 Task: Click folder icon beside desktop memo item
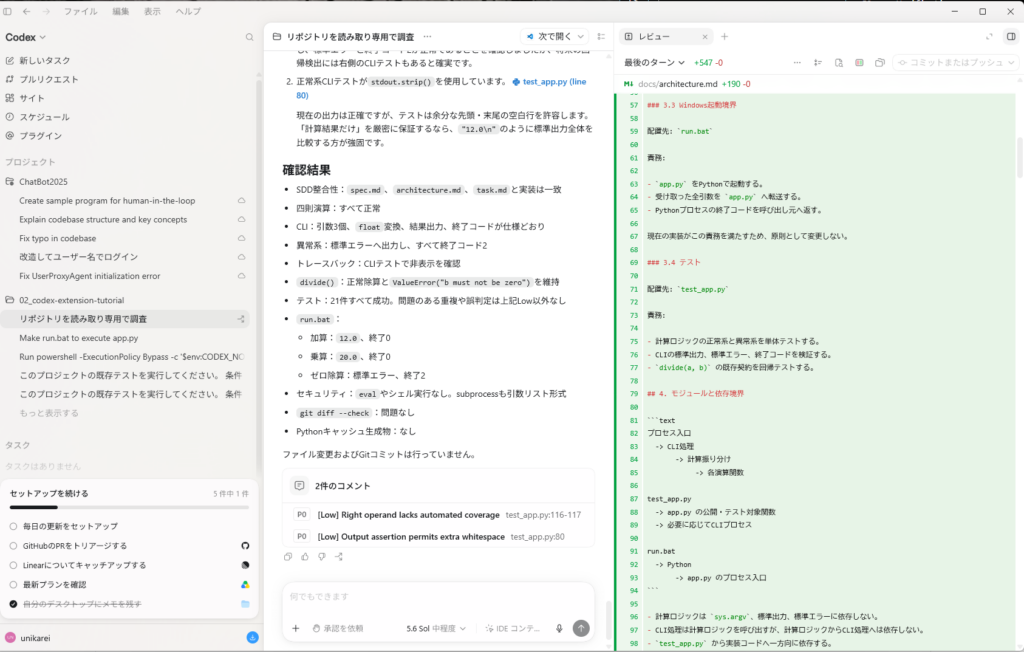pos(245,604)
